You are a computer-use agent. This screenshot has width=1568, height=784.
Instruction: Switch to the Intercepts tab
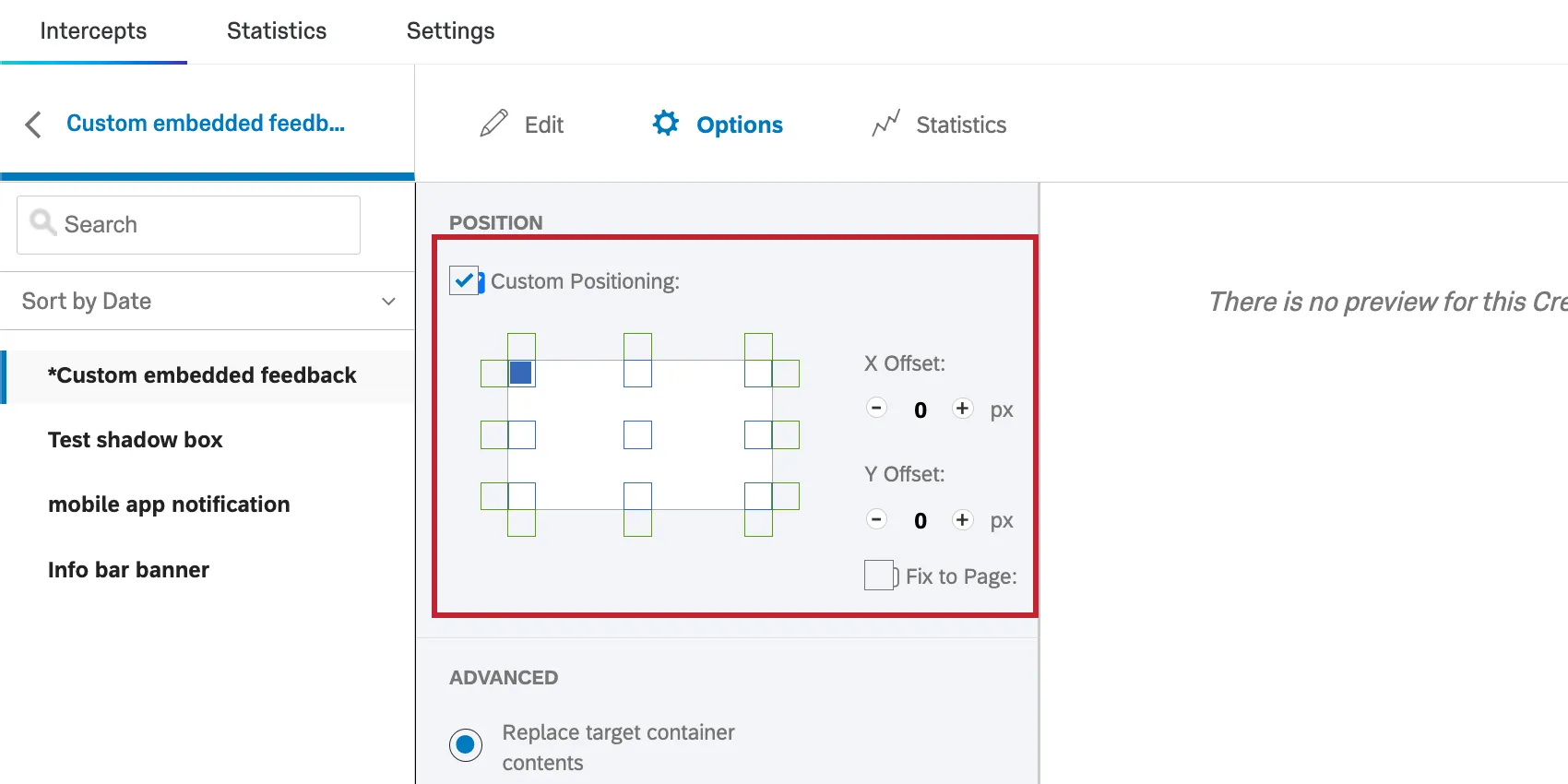[x=92, y=30]
